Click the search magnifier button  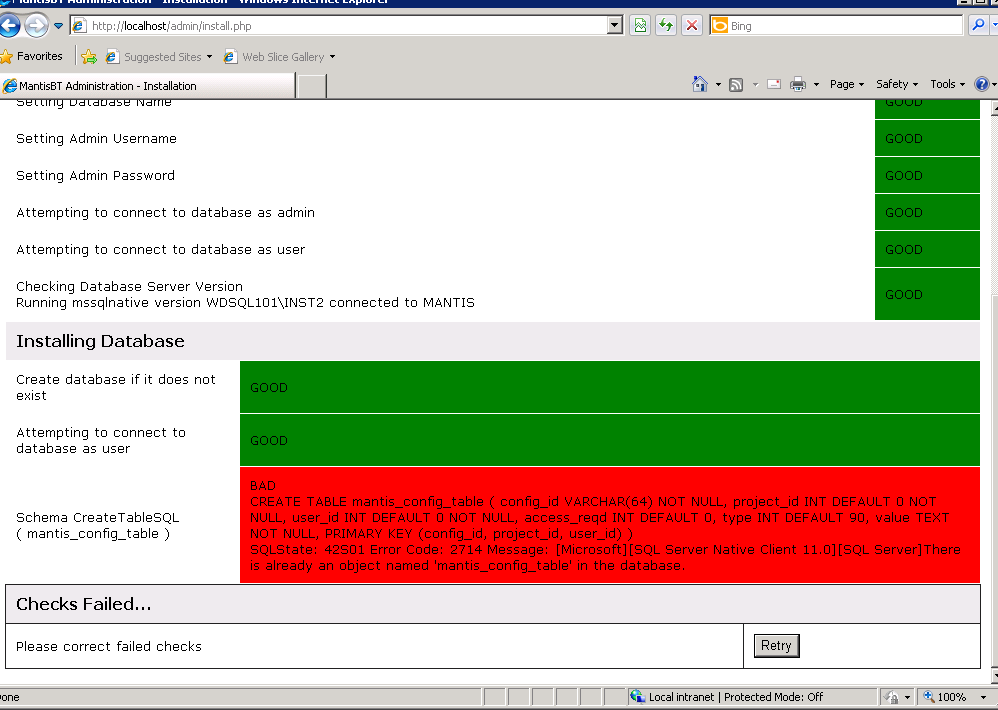(978, 26)
